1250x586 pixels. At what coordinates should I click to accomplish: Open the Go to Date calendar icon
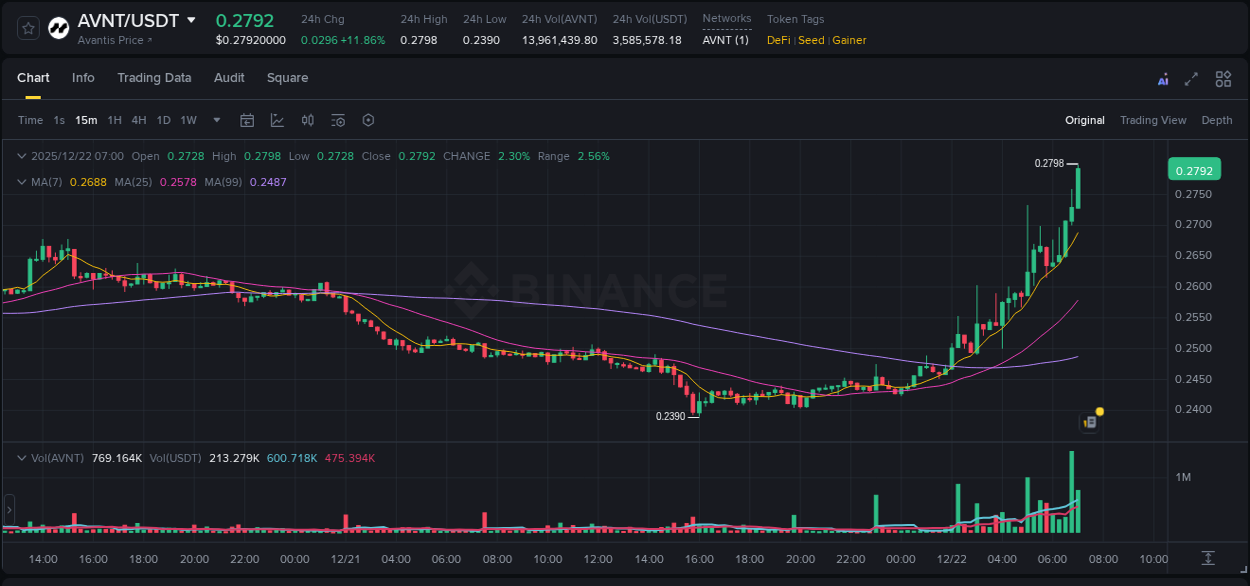[247, 120]
